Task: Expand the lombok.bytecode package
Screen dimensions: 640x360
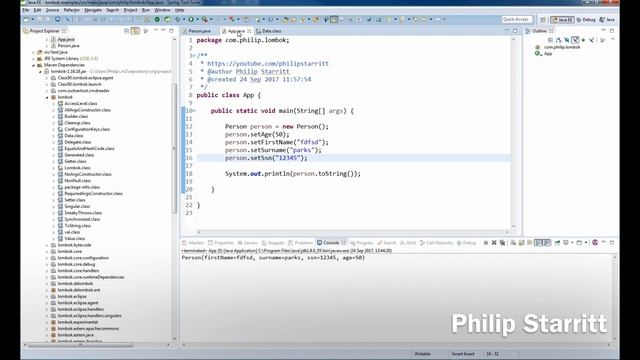Action: coord(47,245)
